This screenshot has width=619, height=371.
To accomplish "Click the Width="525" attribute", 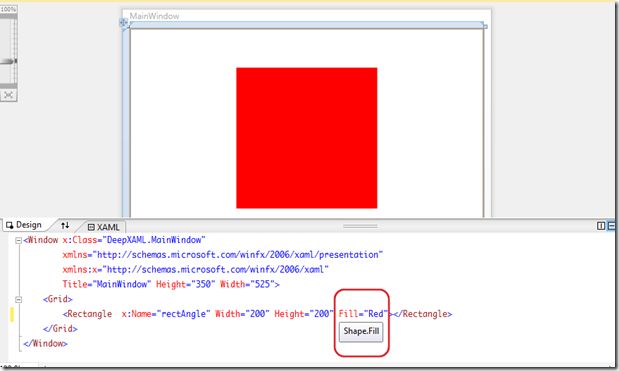I will coord(247,284).
